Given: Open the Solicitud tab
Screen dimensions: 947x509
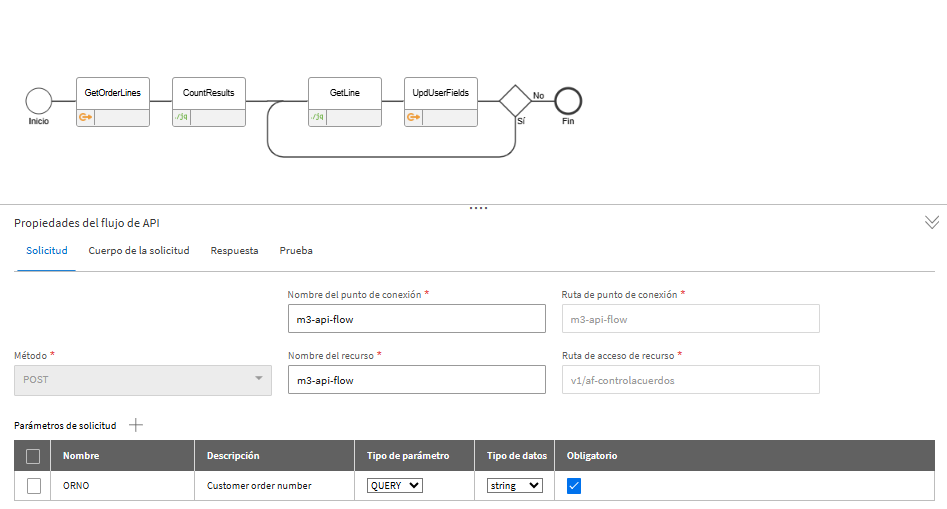Looking at the screenshot, I should coord(47,251).
